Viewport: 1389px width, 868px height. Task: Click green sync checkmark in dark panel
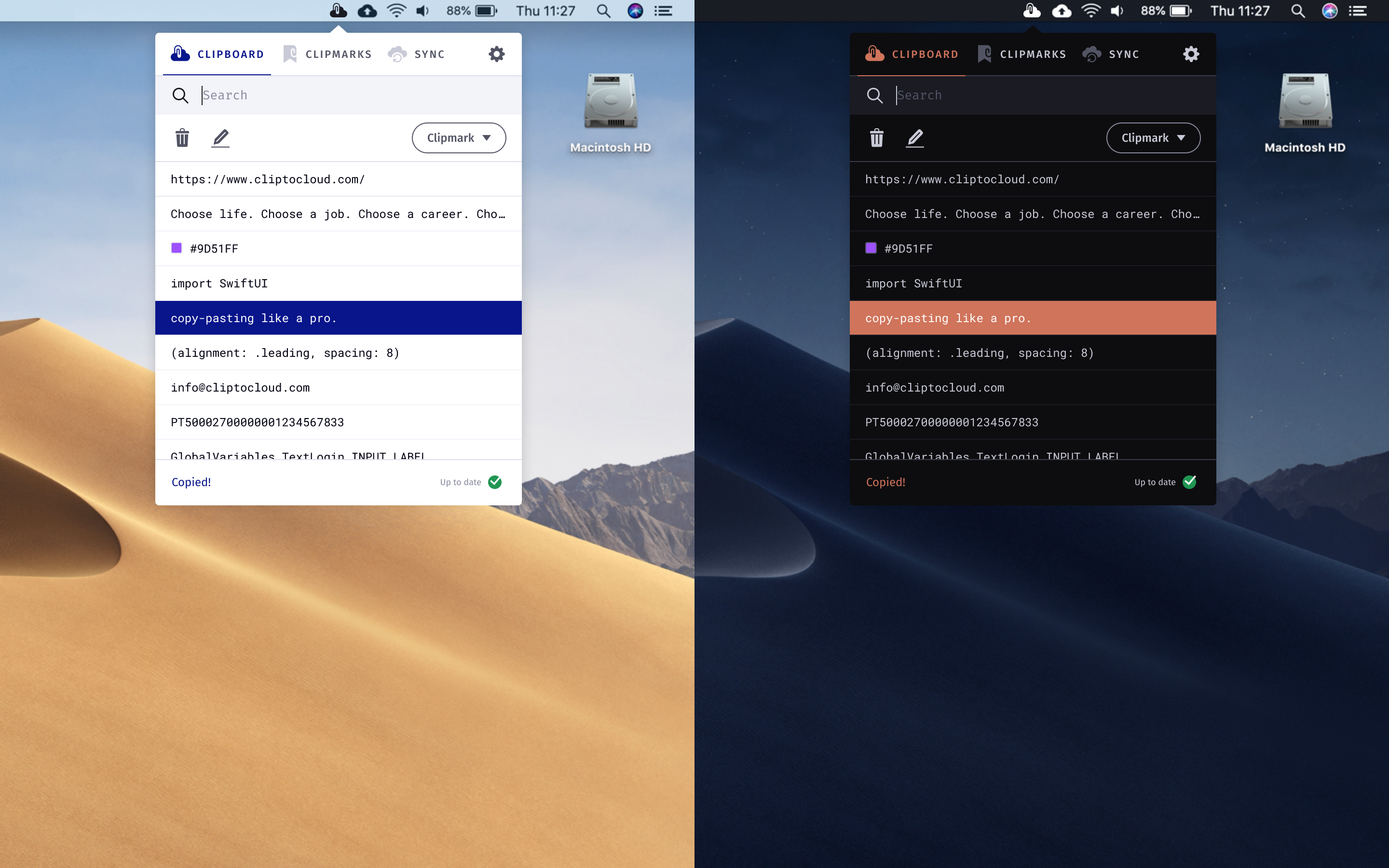click(x=1189, y=482)
